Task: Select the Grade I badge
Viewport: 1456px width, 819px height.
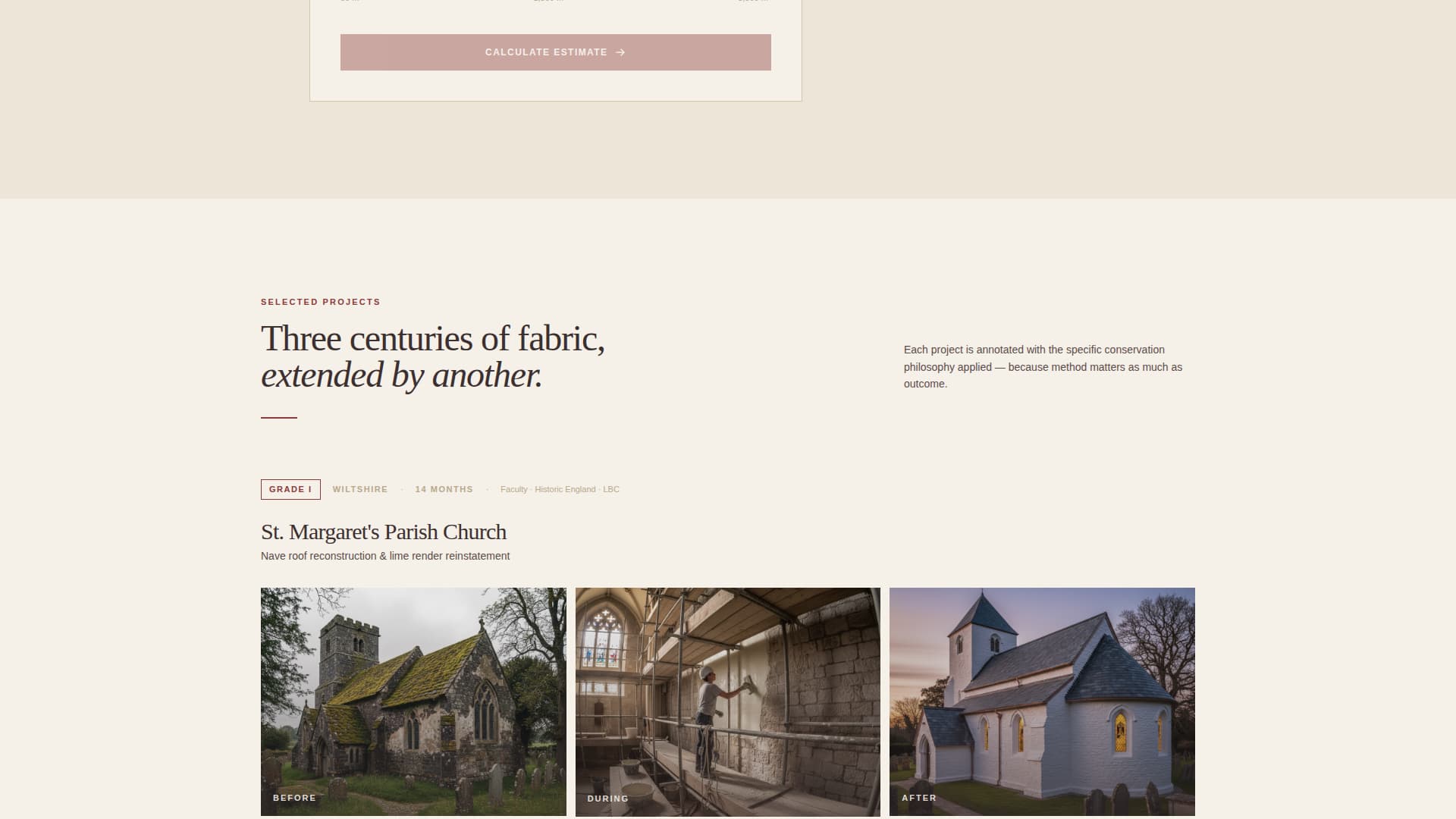Action: click(x=290, y=489)
